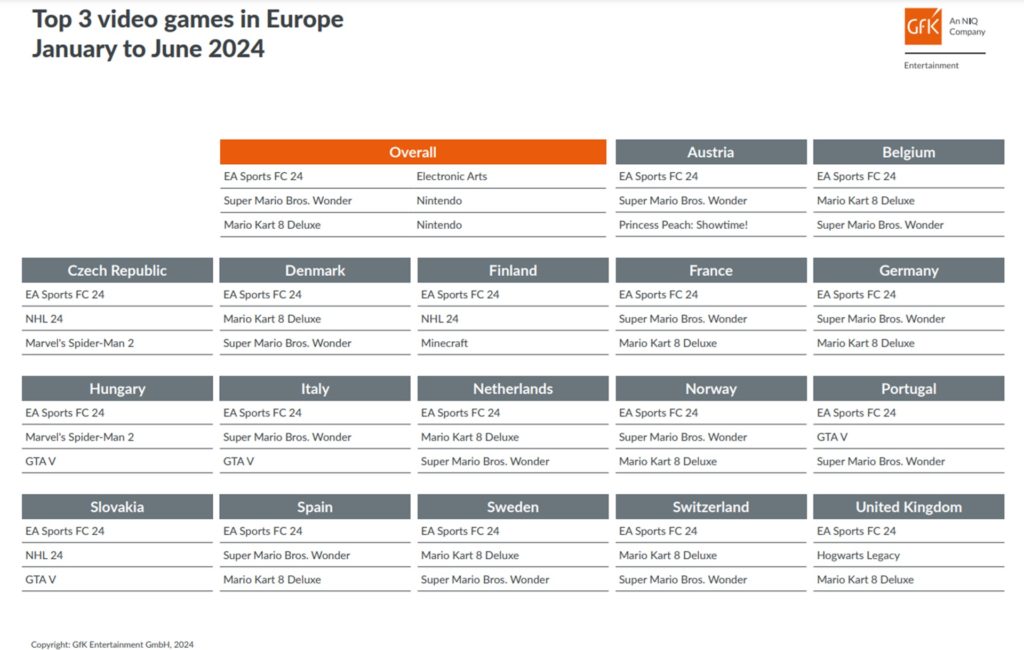Viewport: 1024px width, 650px height.
Task: Select Minecraft in the Finland list
Action: coord(444,343)
